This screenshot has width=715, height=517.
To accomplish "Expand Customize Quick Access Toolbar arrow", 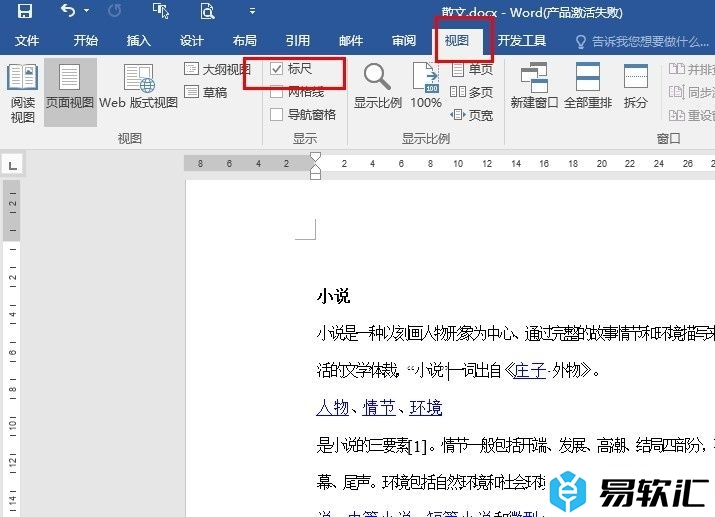I will [252, 10].
